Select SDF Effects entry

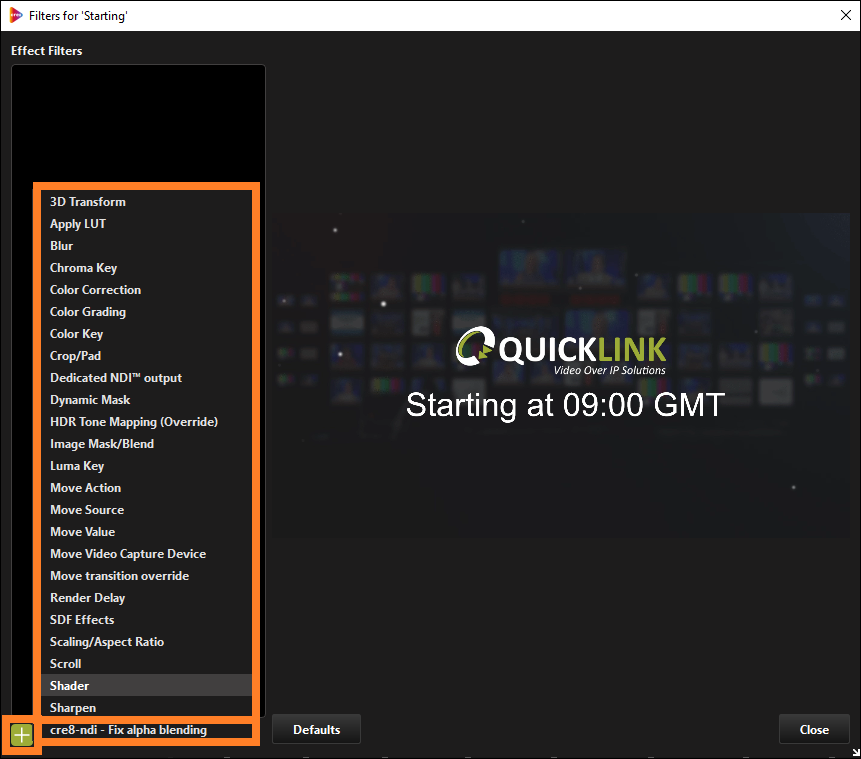(x=146, y=619)
